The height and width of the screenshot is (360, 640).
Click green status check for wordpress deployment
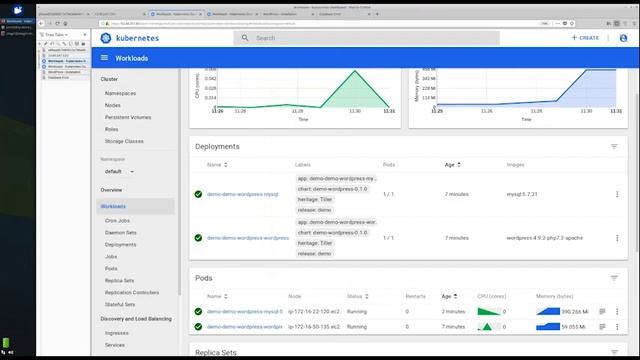[x=198, y=238]
